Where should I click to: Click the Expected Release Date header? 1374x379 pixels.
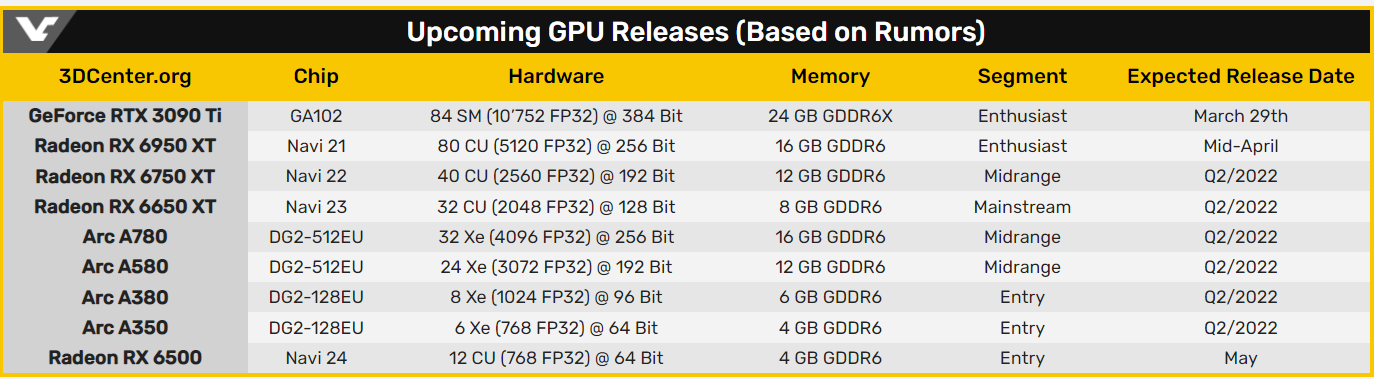[1240, 76]
